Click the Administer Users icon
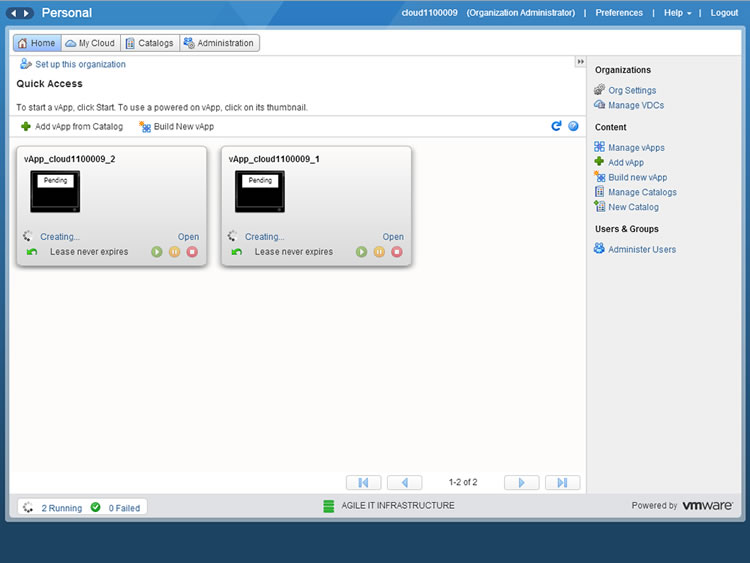 (x=599, y=248)
